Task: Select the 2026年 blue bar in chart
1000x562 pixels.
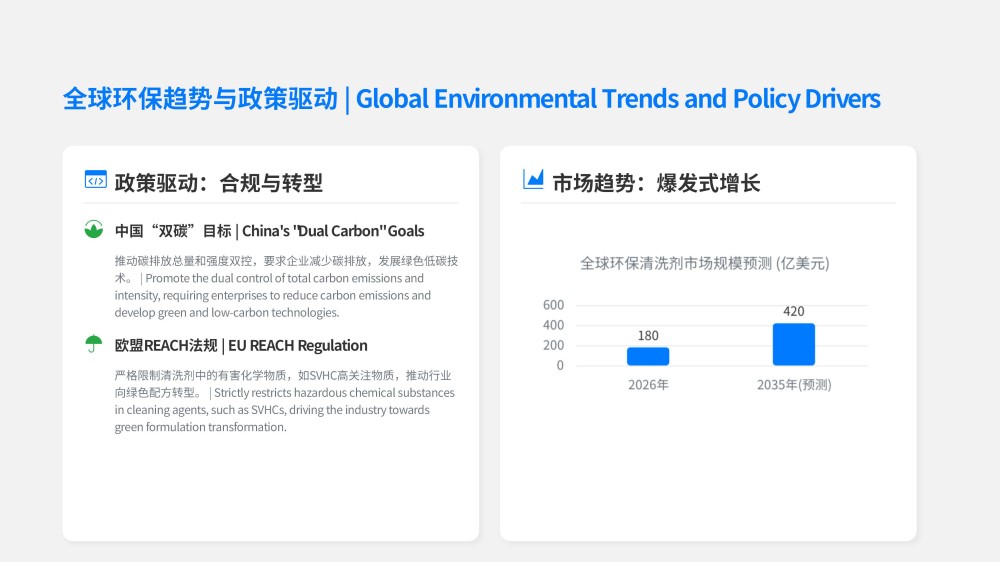Action: 648,356
